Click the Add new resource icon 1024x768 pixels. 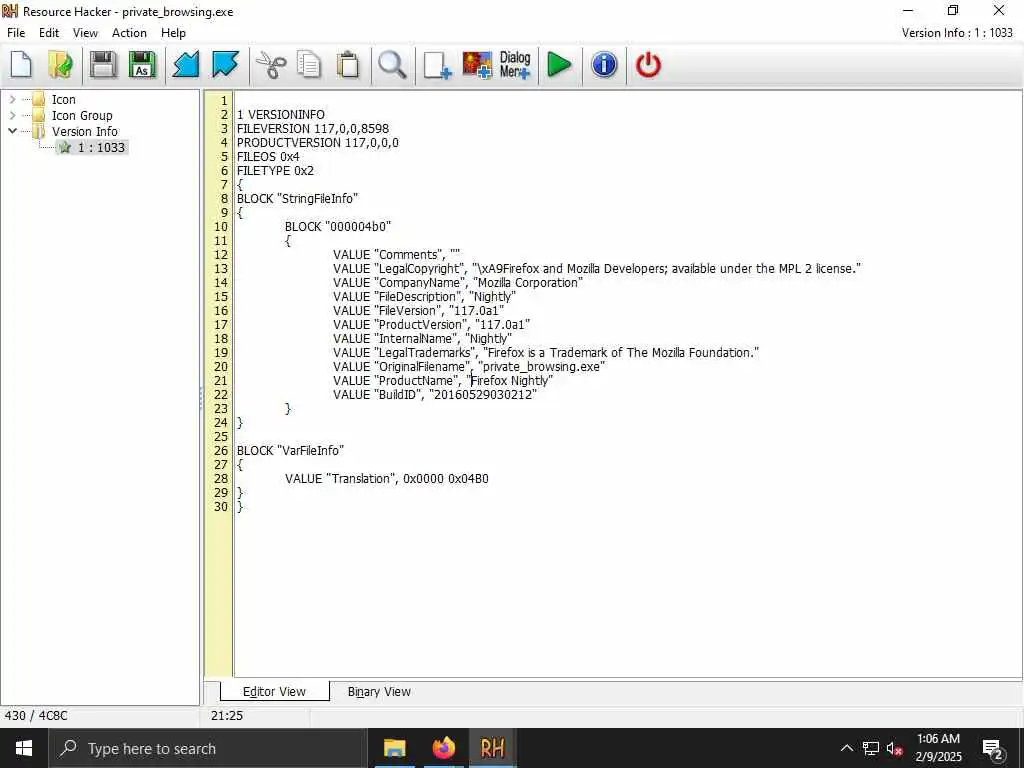[x=437, y=65]
